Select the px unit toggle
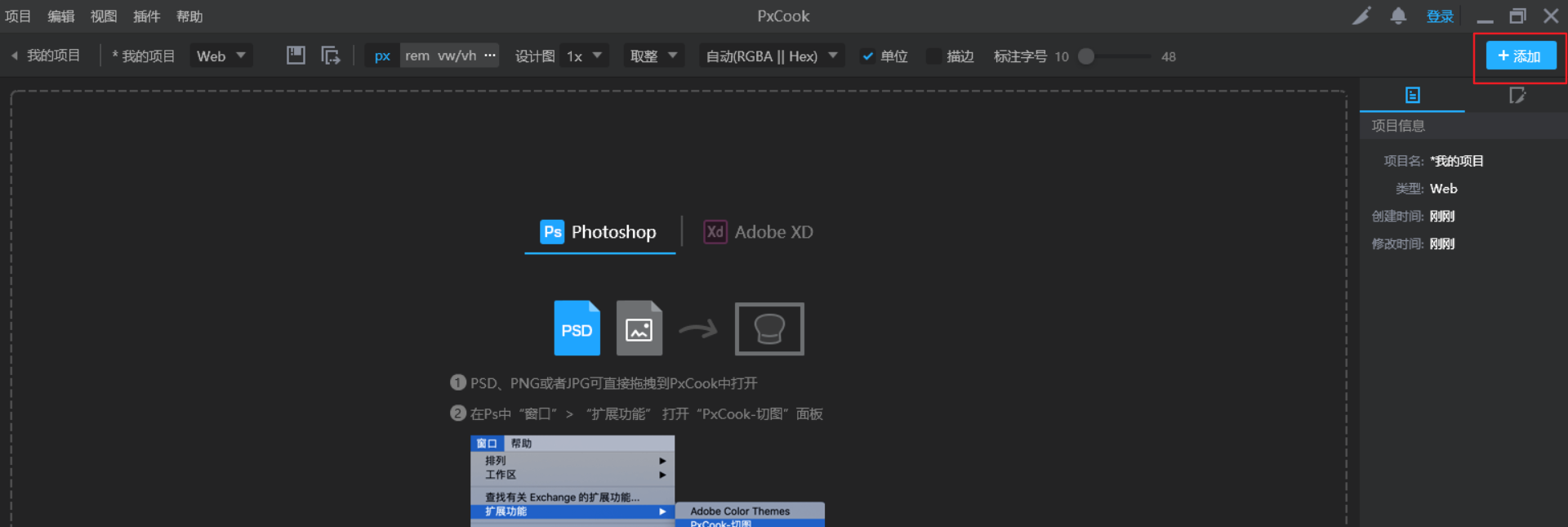The image size is (1568, 527). click(x=382, y=56)
